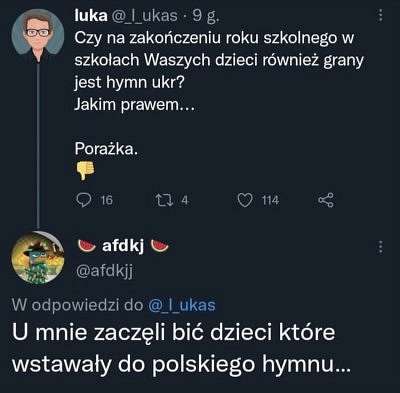Open afdkj's profile avatar
The height and width of the screenshot is (393, 400).
(38, 257)
